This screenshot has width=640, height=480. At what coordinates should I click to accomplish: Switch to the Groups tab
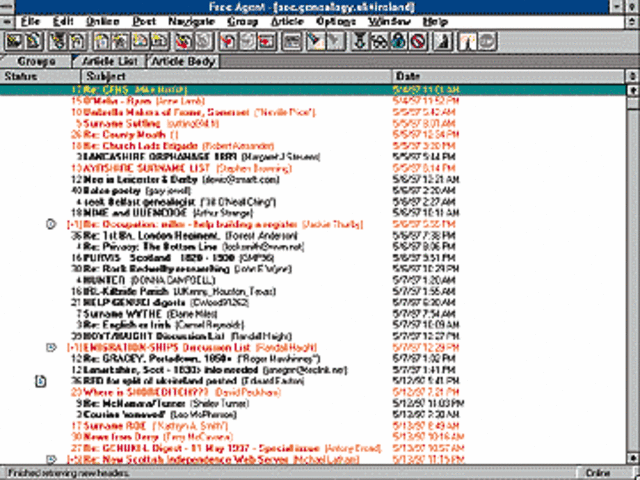[x=36, y=61]
